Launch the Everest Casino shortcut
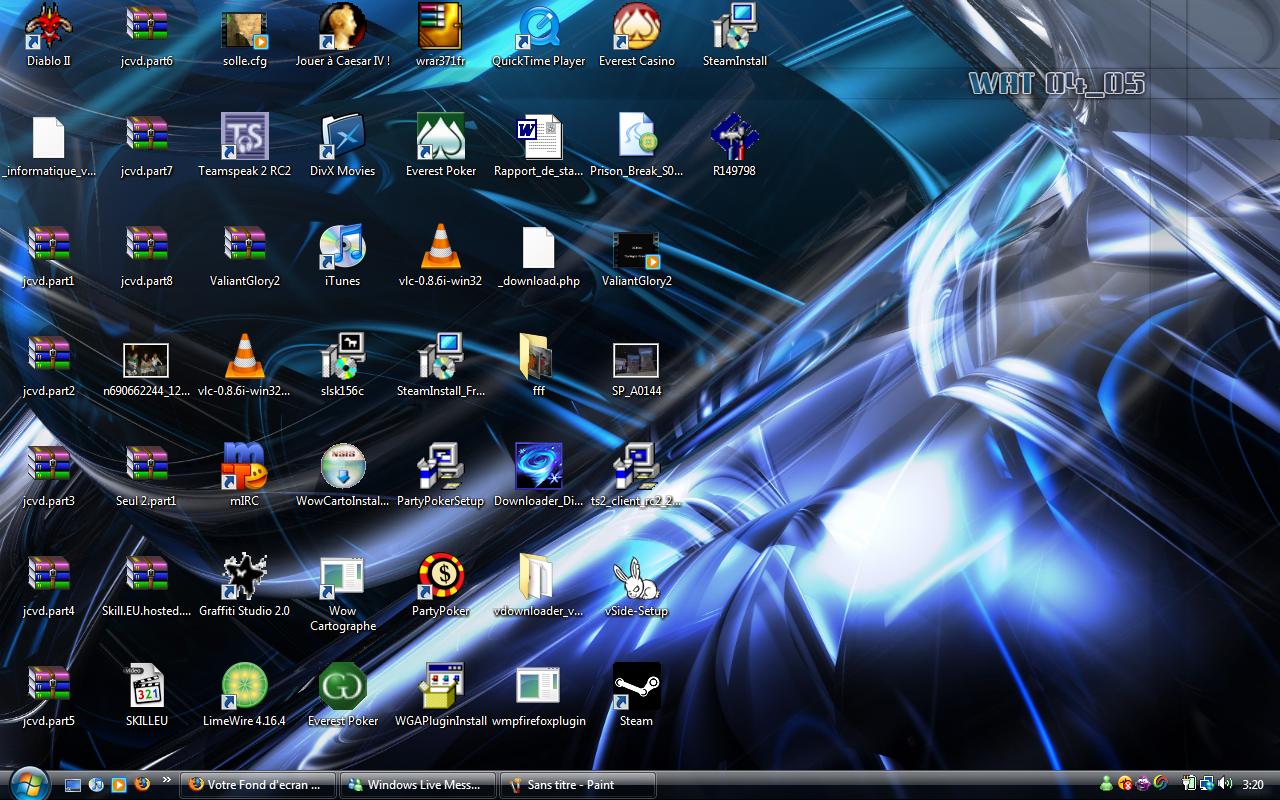 [636, 27]
